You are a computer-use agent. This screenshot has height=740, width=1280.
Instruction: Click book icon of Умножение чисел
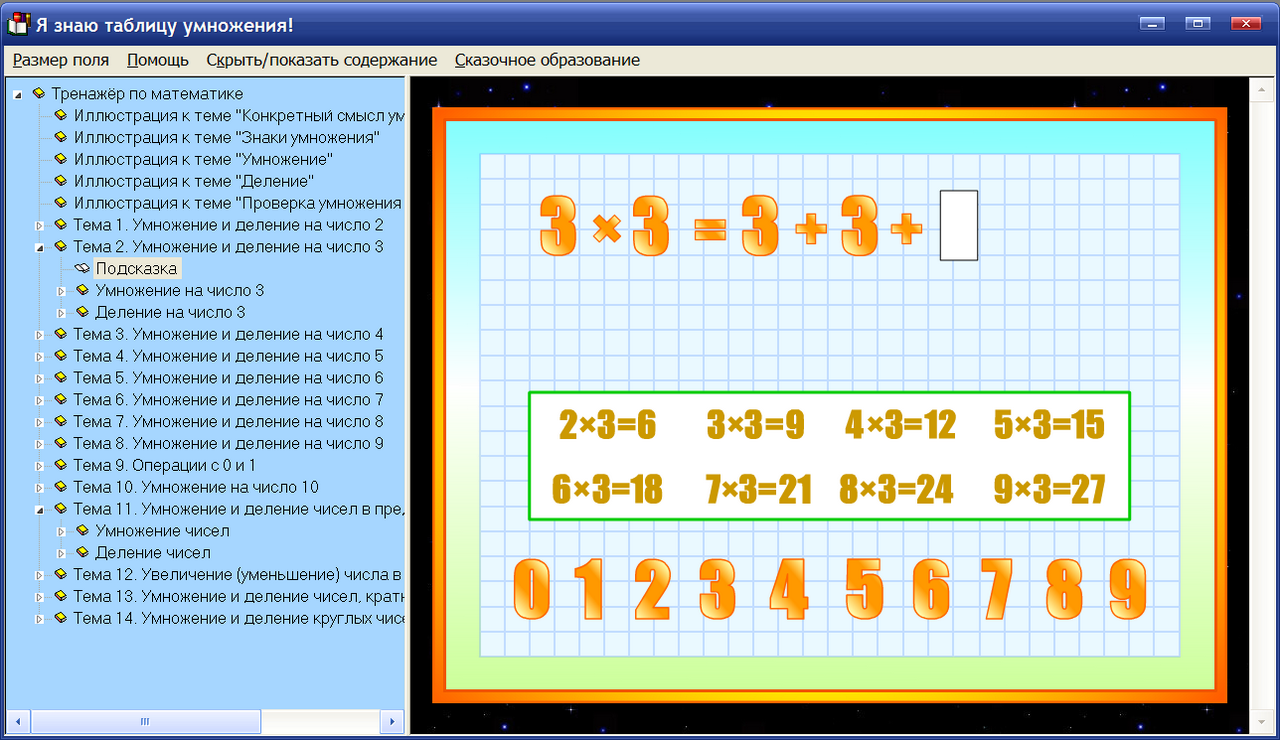(x=83, y=531)
